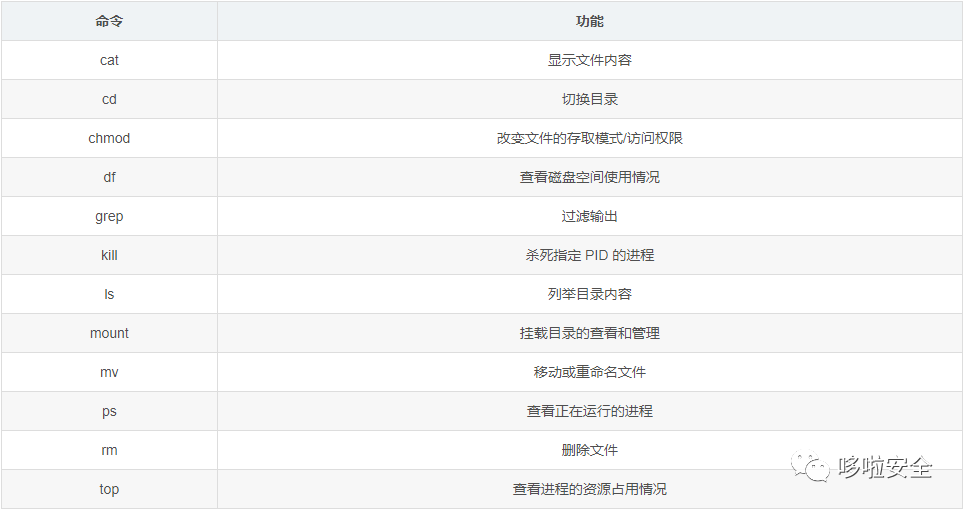The image size is (964, 510).
Task: Click the 过滤输出 description
Action: [590, 216]
